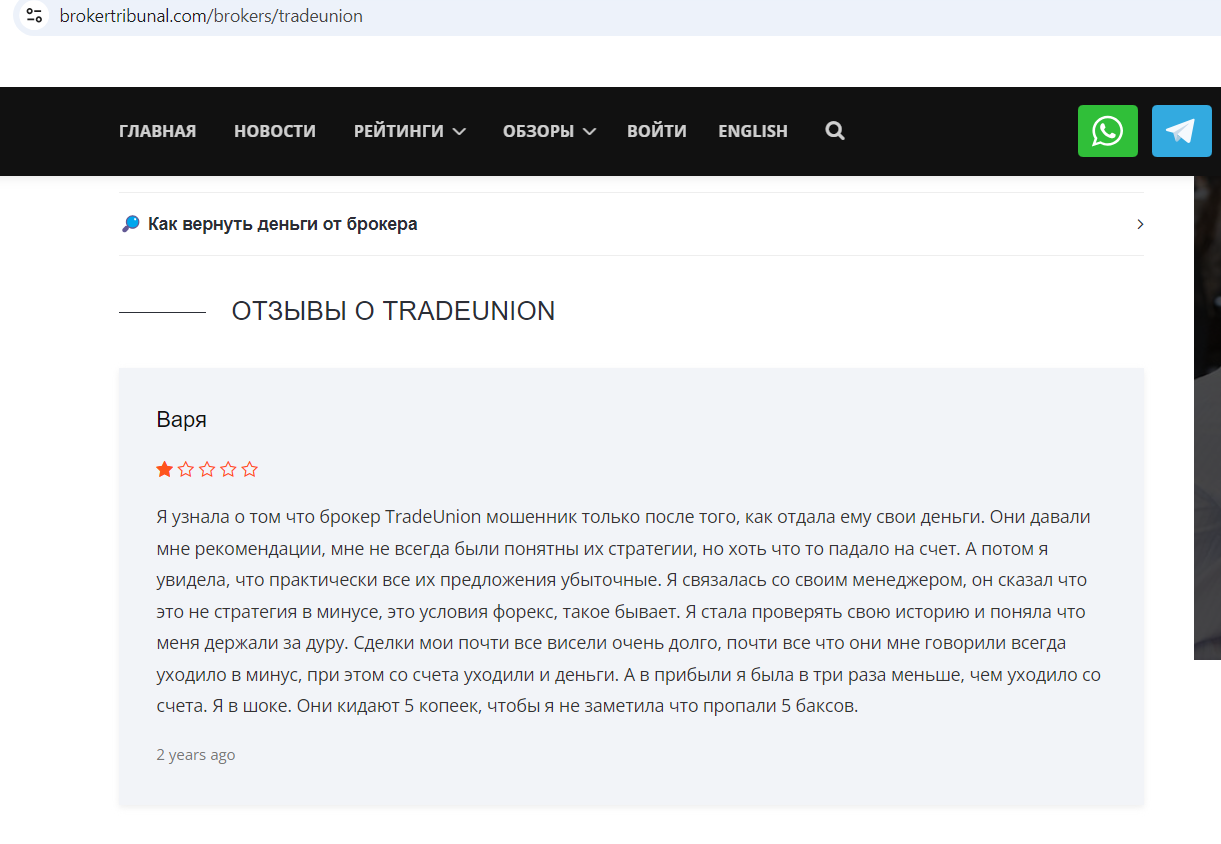Open the site info icon in address bar
Image resolution: width=1221 pixels, height=844 pixels.
[34, 16]
